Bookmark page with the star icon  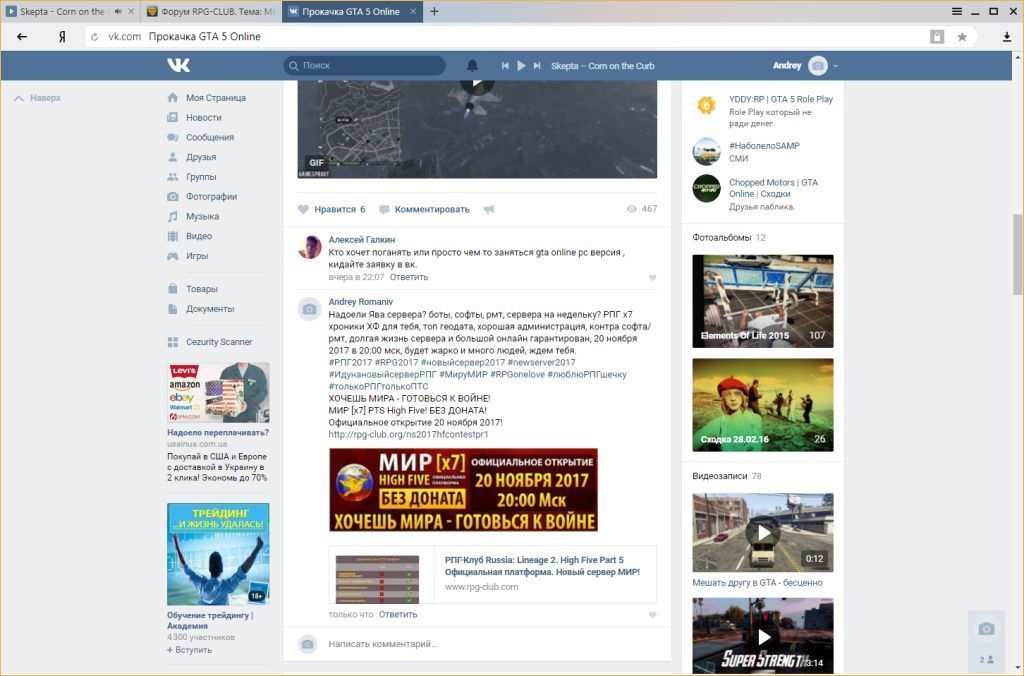click(x=962, y=37)
